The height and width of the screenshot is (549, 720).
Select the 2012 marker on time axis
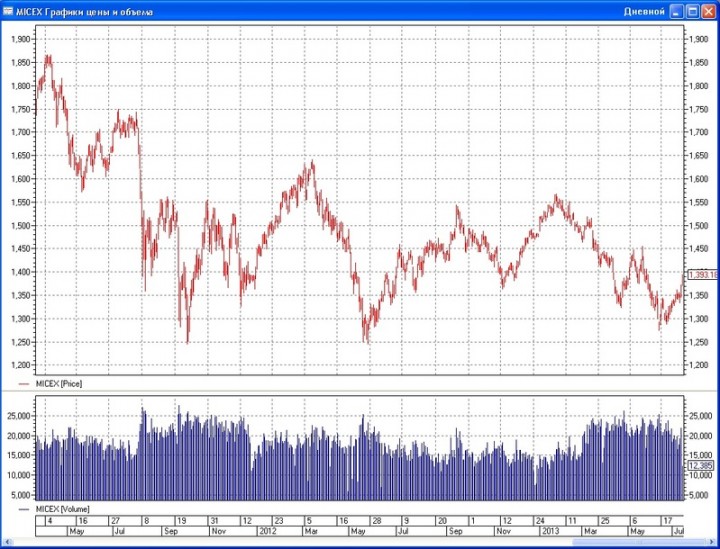click(268, 531)
